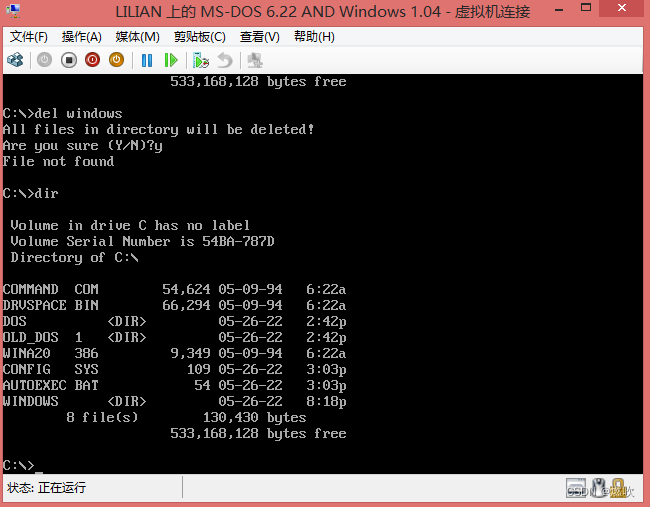Create a checkpoint with the snapshot icon
This screenshot has width=650, height=507.
[x=201, y=61]
